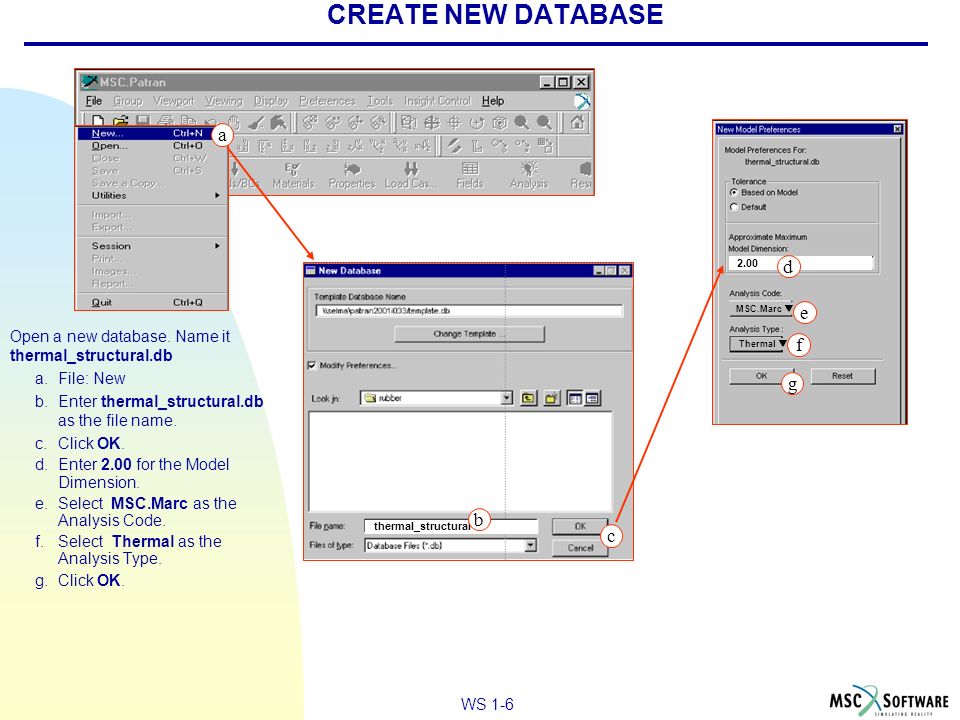This screenshot has height=720, width=960.
Task: Select the Based on Model tolerance radio button
Action: pyautogui.click(x=733, y=192)
